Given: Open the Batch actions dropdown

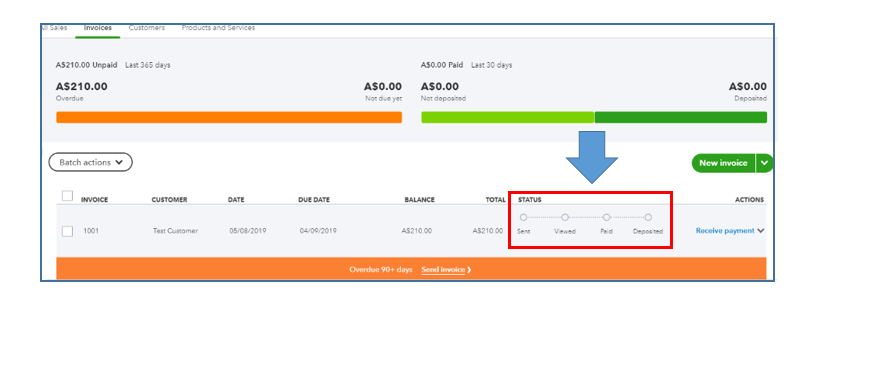Looking at the screenshot, I should pos(91,162).
